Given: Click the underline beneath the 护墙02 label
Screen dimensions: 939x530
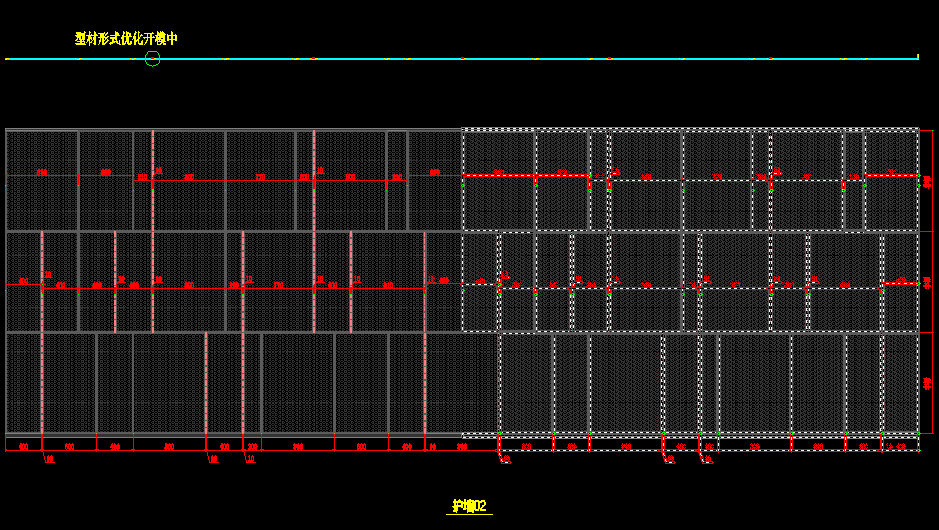Looking at the screenshot, I should coord(469,515).
